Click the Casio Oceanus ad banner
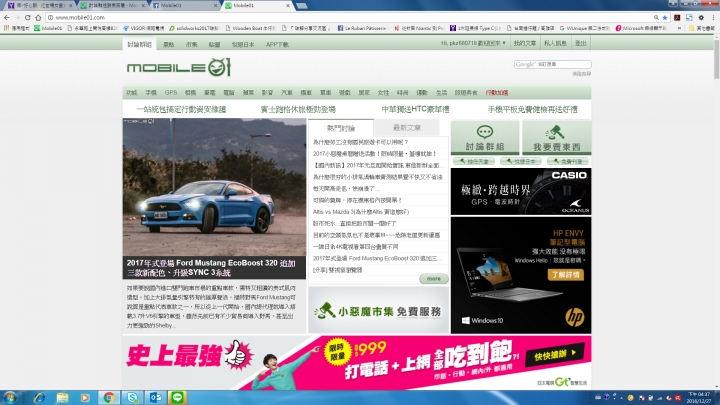 click(x=521, y=191)
